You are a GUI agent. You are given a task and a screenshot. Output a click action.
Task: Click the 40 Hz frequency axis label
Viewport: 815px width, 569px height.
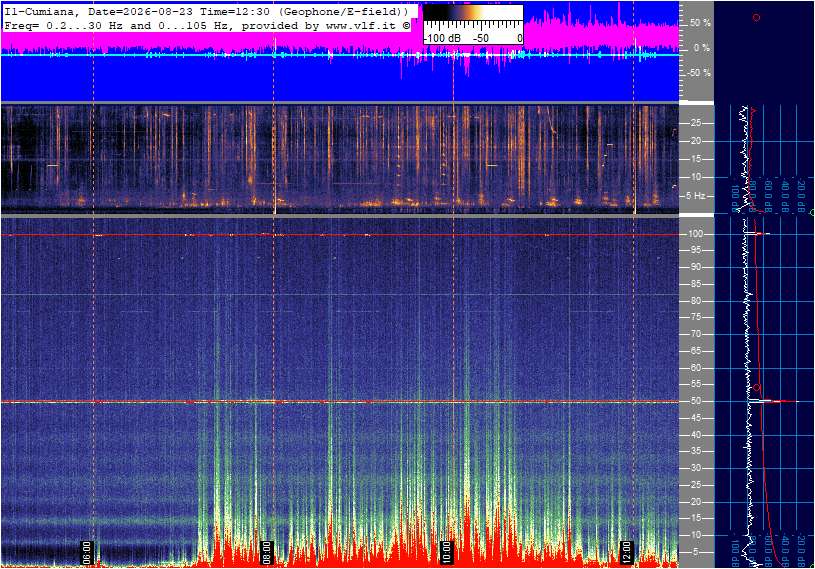point(695,435)
